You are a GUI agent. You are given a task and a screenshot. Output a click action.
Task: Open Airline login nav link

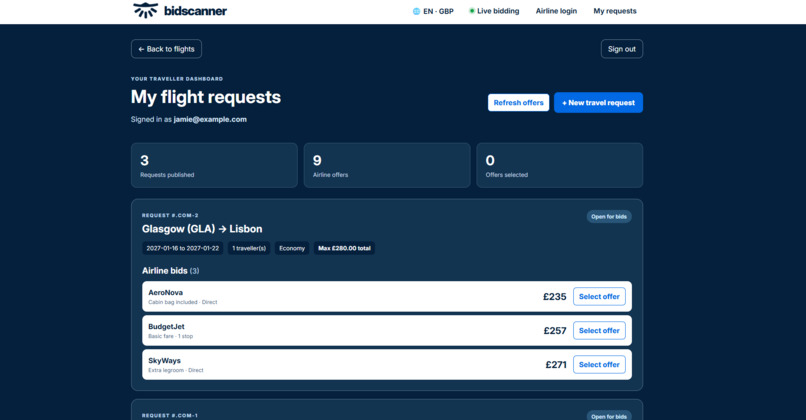(556, 11)
